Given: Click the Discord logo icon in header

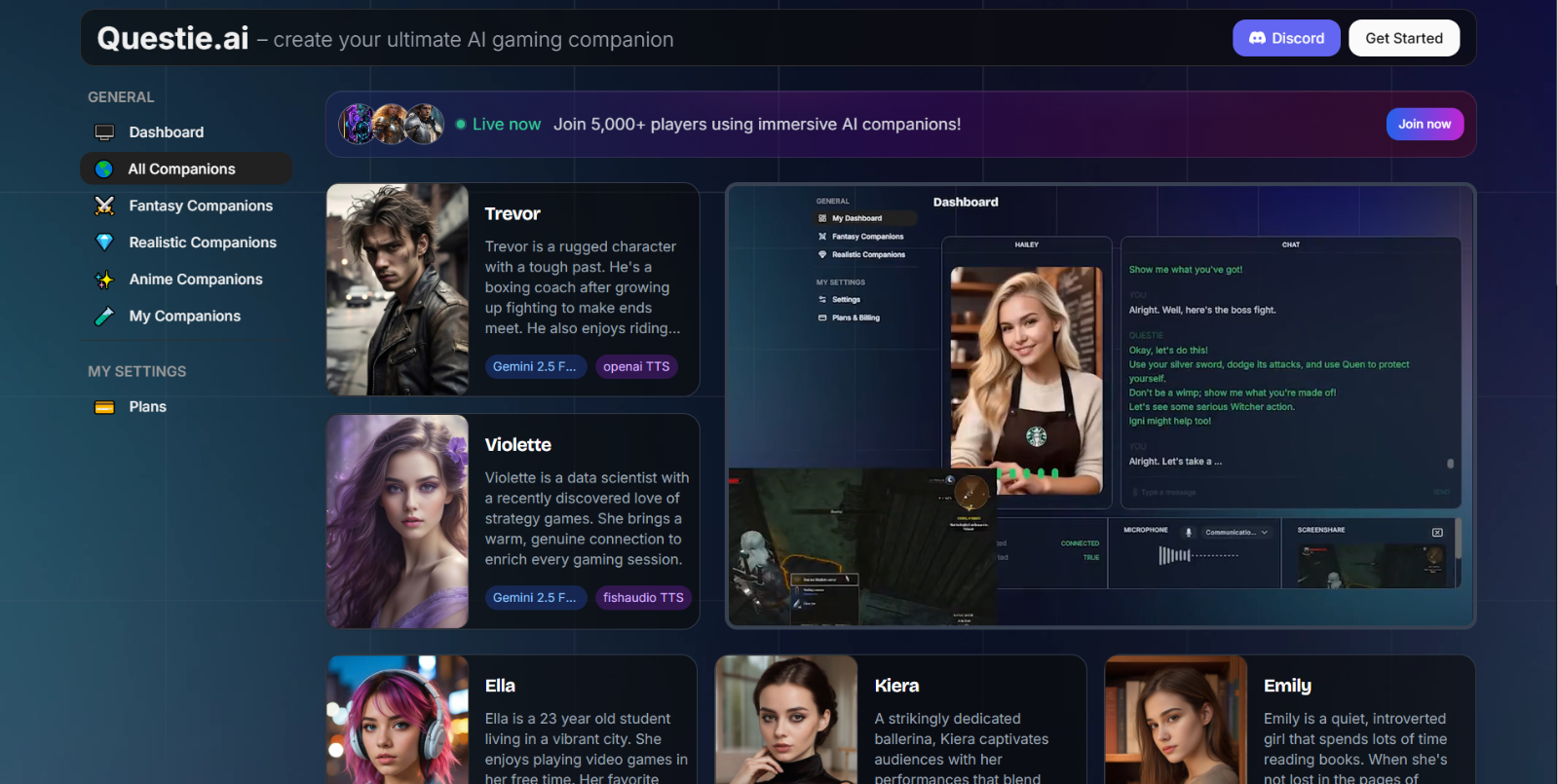Looking at the screenshot, I should 1257,38.
